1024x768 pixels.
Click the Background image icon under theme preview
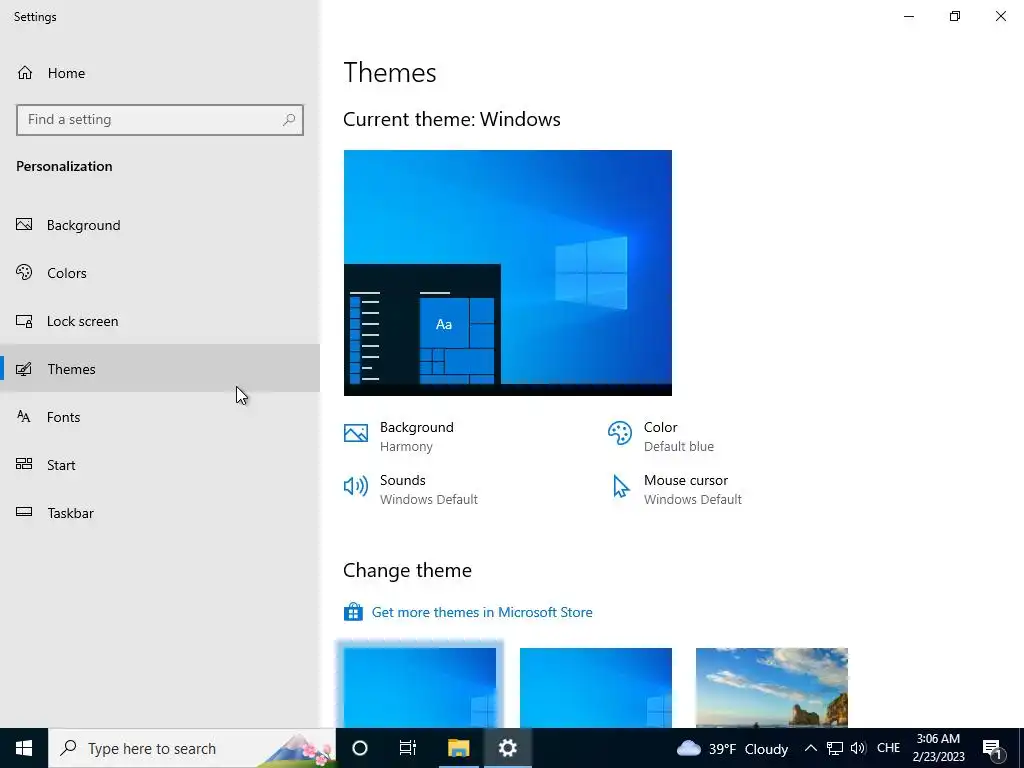click(356, 433)
